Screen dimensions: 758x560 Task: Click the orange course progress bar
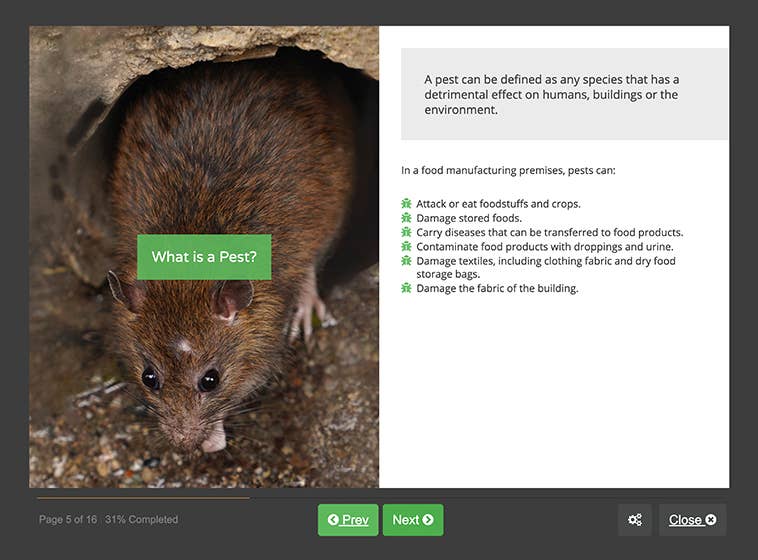click(143, 497)
